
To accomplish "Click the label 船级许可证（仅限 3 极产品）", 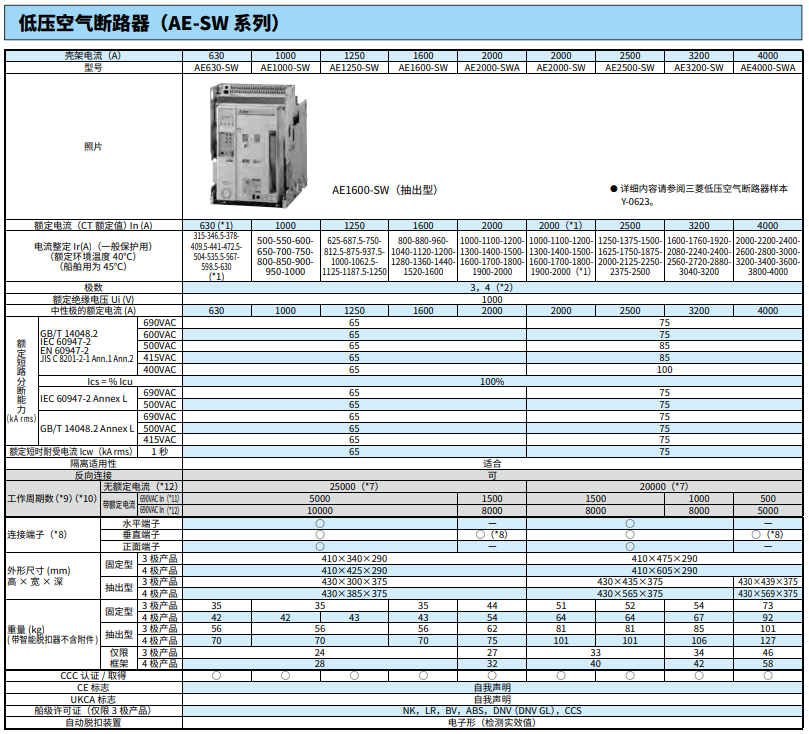I will pos(93,711).
